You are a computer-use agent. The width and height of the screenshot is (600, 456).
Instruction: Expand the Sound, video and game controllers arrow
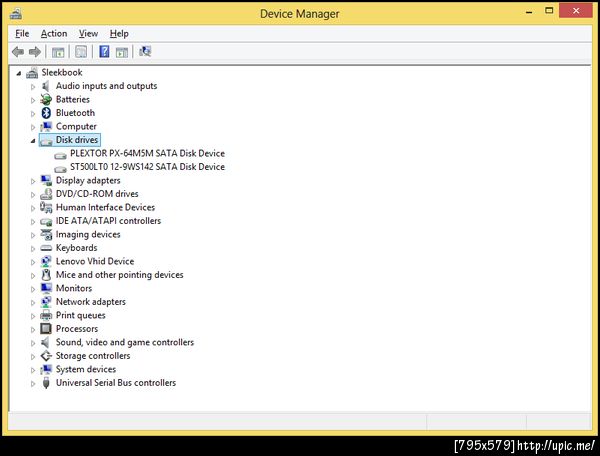(x=33, y=343)
